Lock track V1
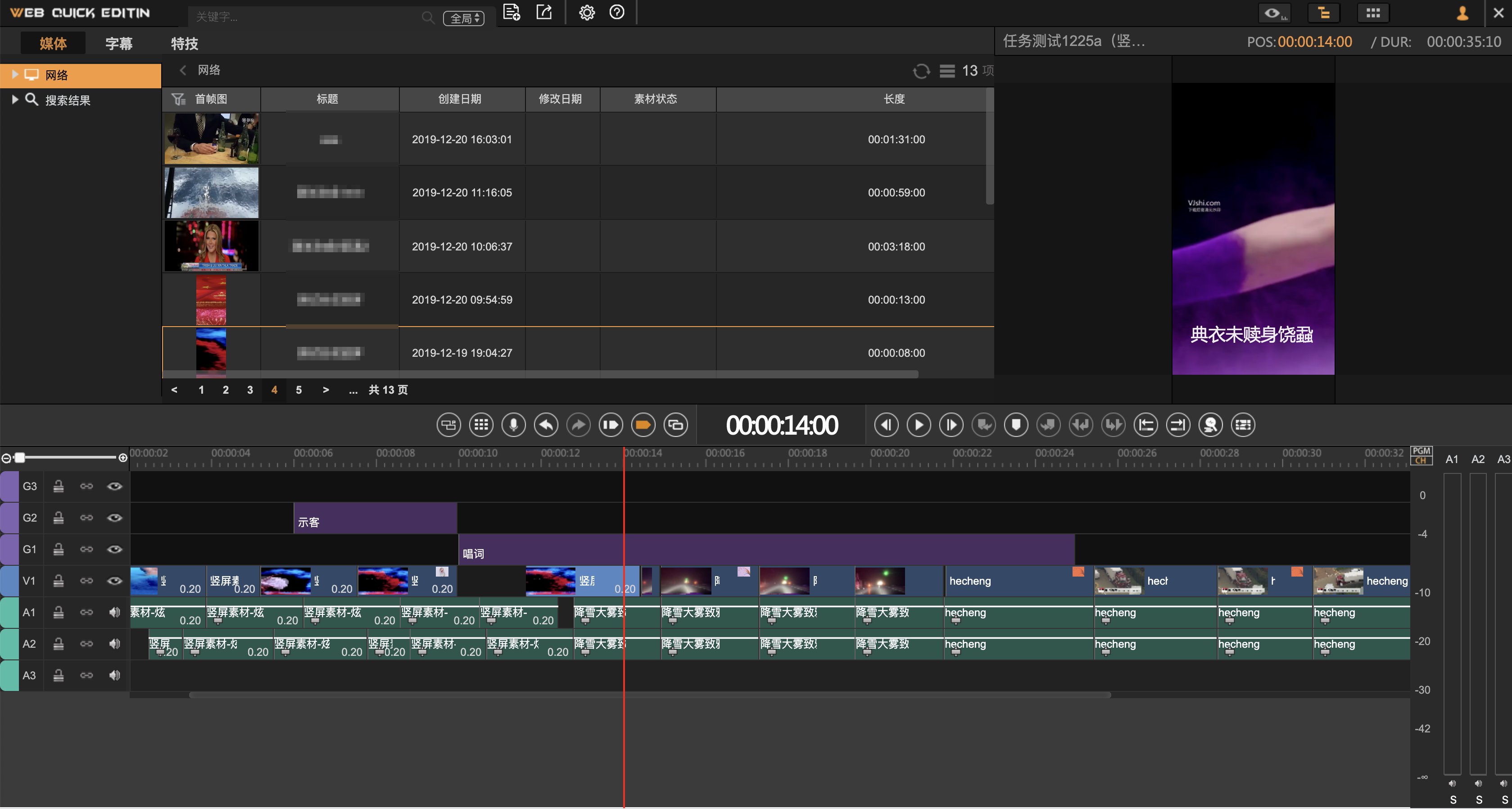Screen dimensions: 1512x809 point(58,581)
